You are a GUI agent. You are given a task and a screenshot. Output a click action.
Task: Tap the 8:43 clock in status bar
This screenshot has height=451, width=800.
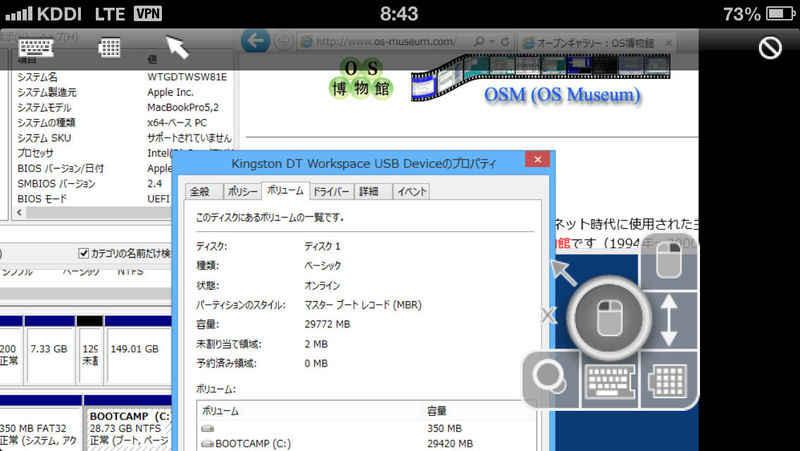point(399,14)
